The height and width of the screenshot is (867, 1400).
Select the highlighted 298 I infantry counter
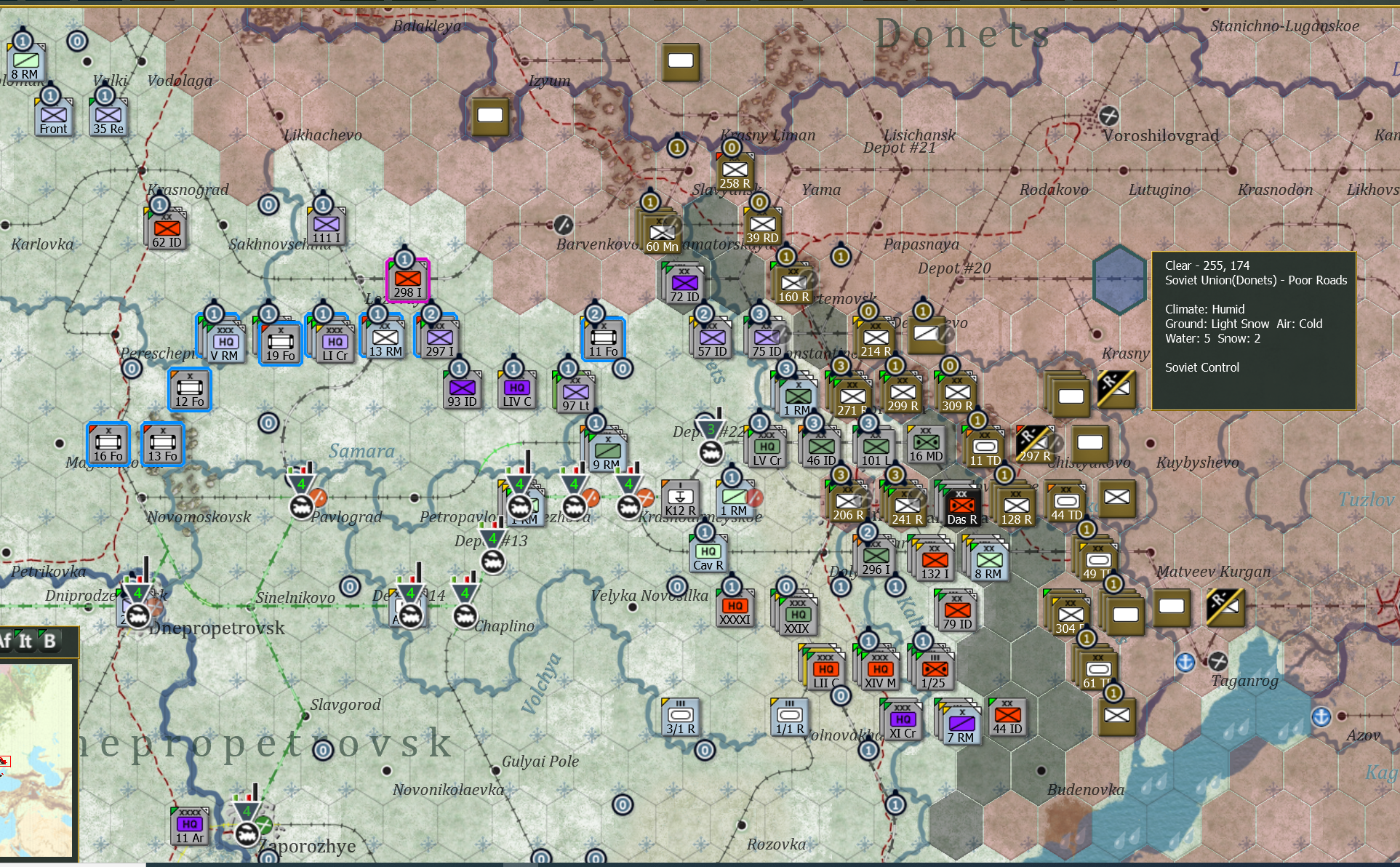coord(408,281)
